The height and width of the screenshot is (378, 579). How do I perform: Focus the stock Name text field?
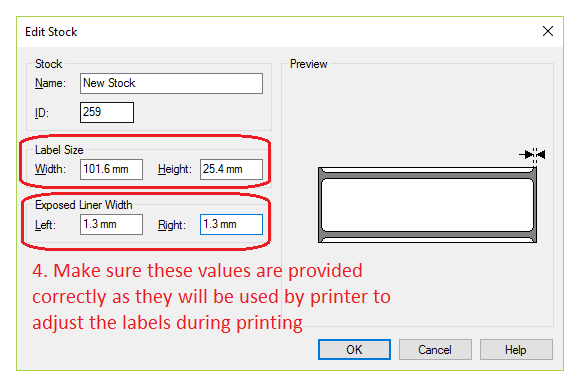(x=171, y=83)
